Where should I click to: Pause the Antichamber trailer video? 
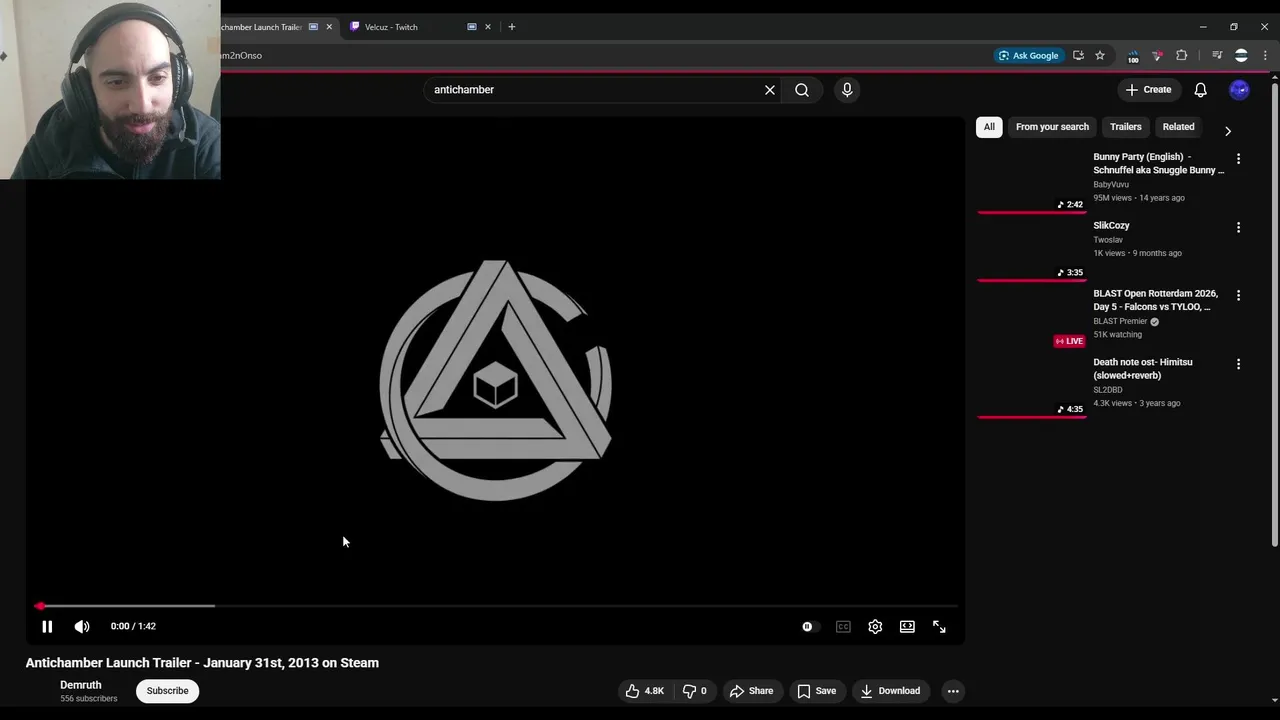tap(47, 626)
